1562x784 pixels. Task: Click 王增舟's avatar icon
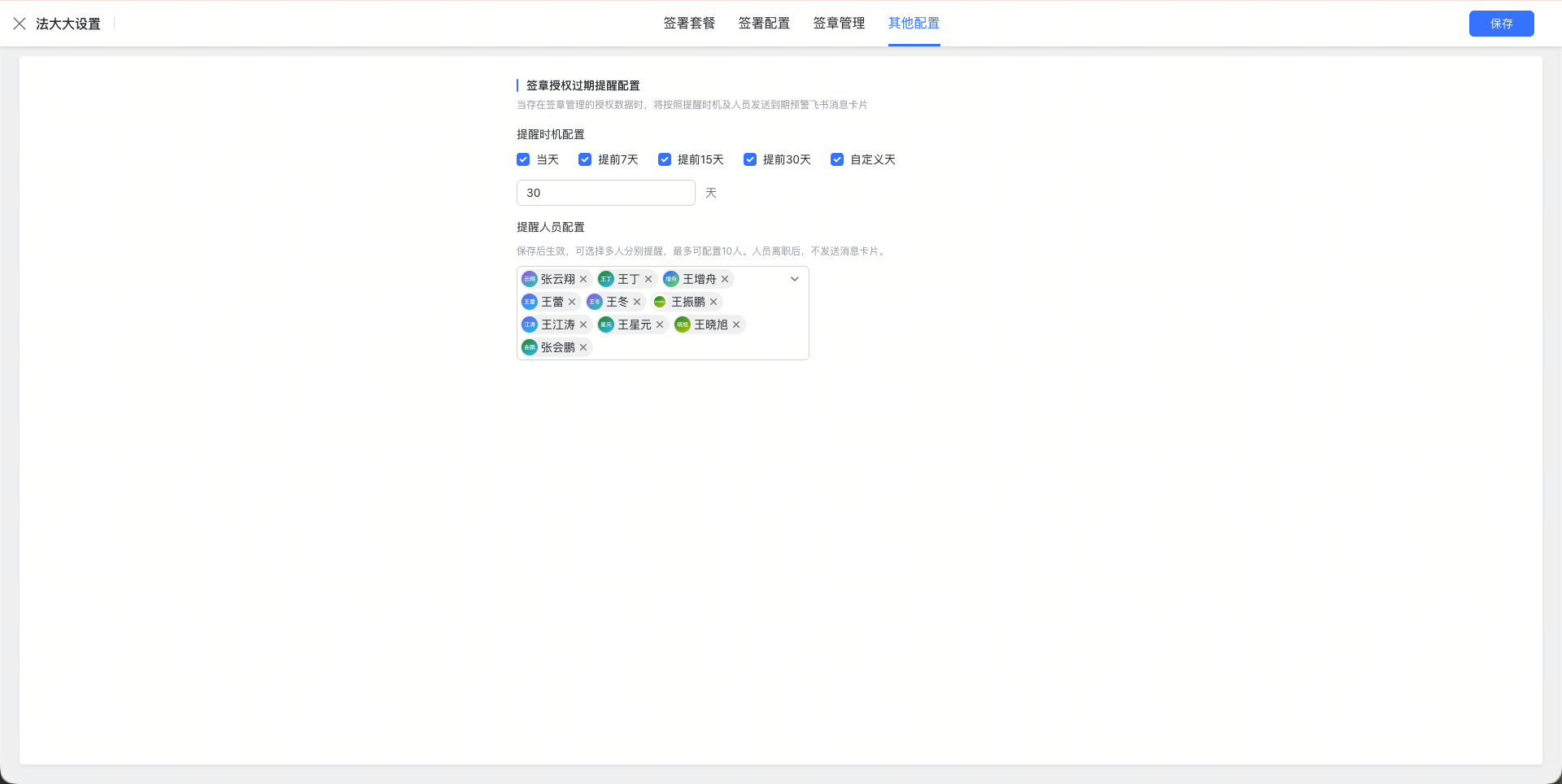[671, 279]
